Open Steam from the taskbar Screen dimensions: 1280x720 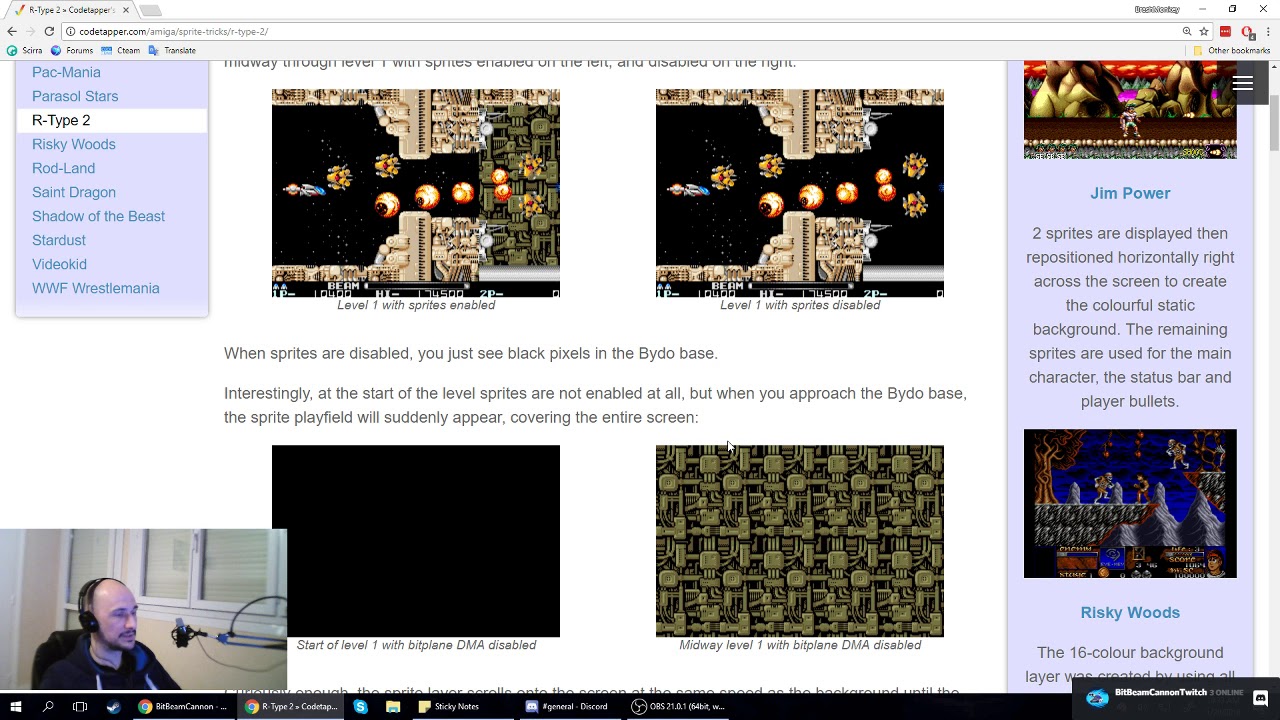point(113,706)
